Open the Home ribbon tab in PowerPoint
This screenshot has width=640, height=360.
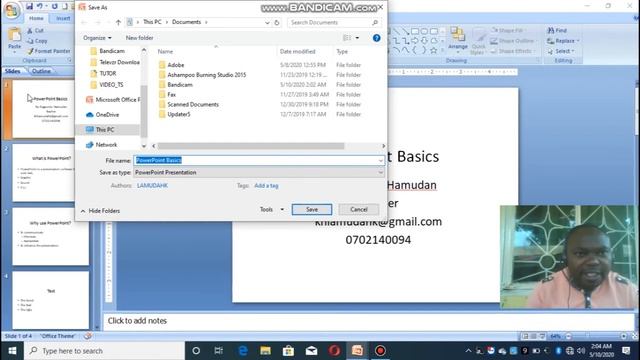pos(36,18)
